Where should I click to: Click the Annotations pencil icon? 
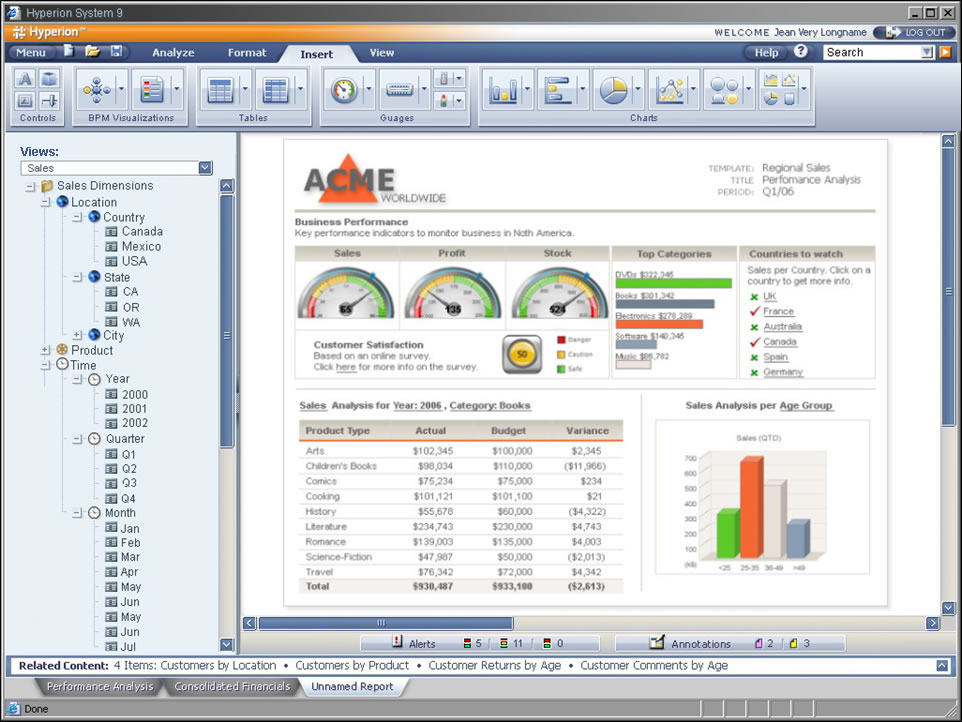coord(656,642)
